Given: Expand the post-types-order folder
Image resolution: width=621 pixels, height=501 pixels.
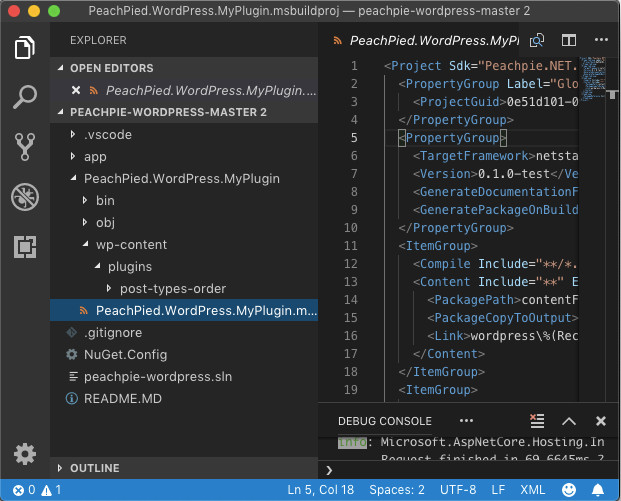Looking at the screenshot, I should click(109, 288).
